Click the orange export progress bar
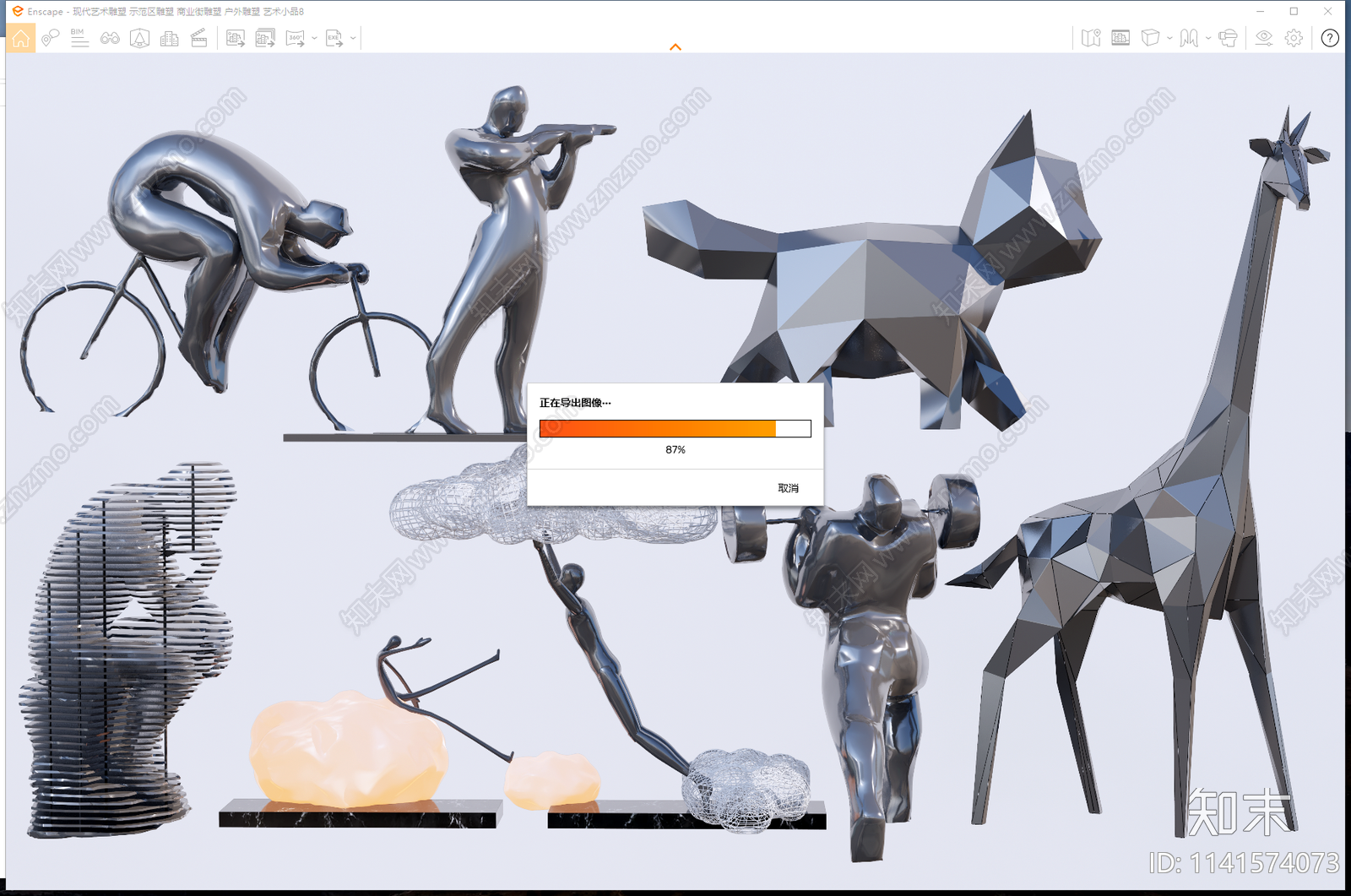 tap(675, 428)
